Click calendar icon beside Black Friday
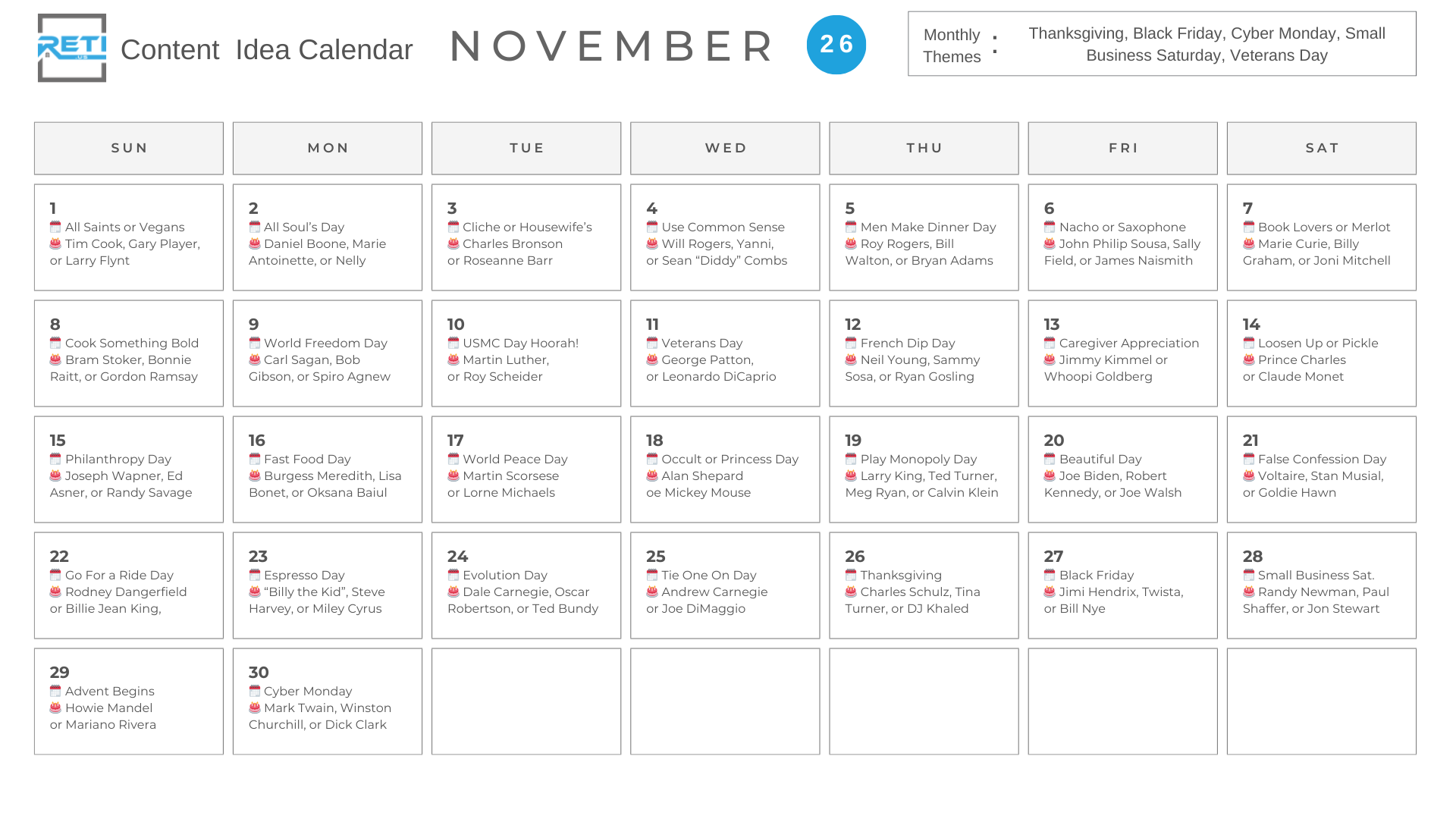The width and height of the screenshot is (1456, 819). tap(1050, 575)
